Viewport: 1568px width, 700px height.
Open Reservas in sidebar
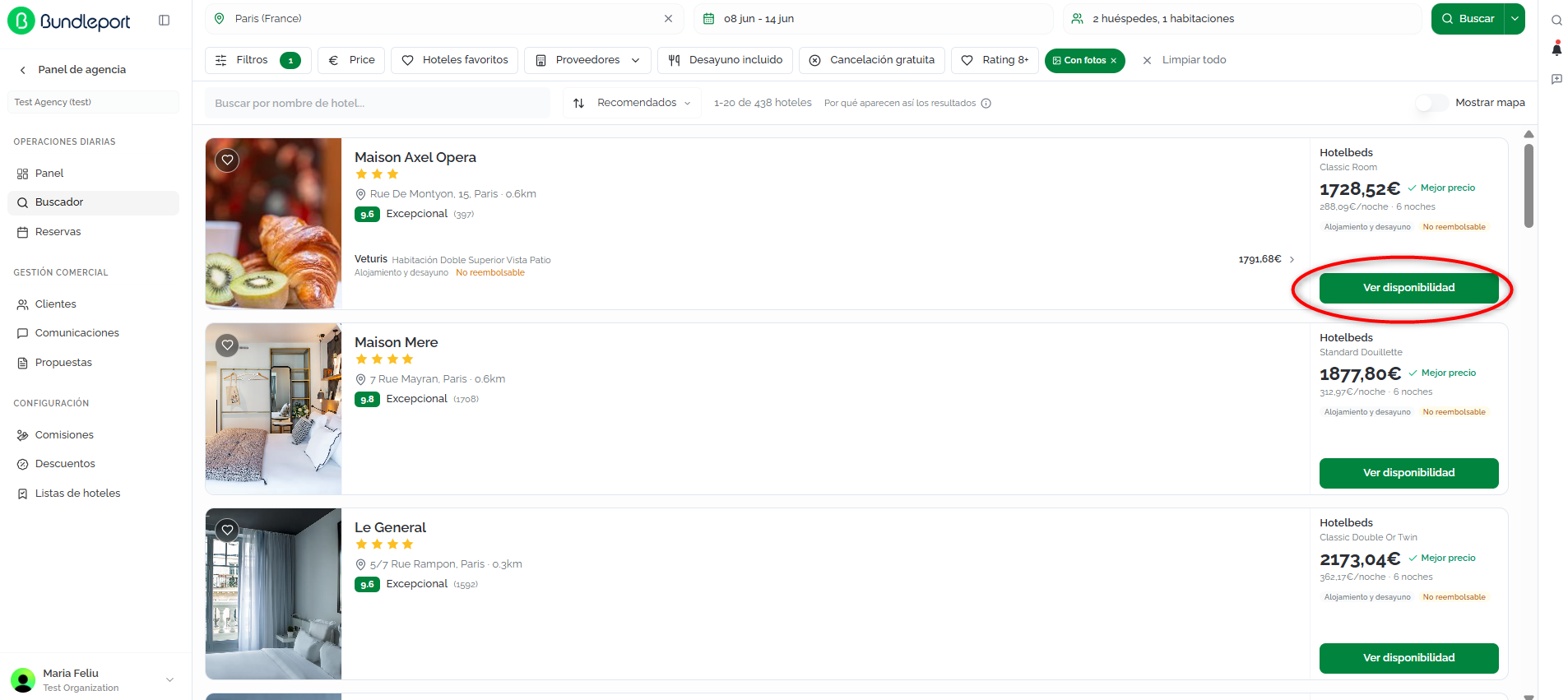(93, 232)
